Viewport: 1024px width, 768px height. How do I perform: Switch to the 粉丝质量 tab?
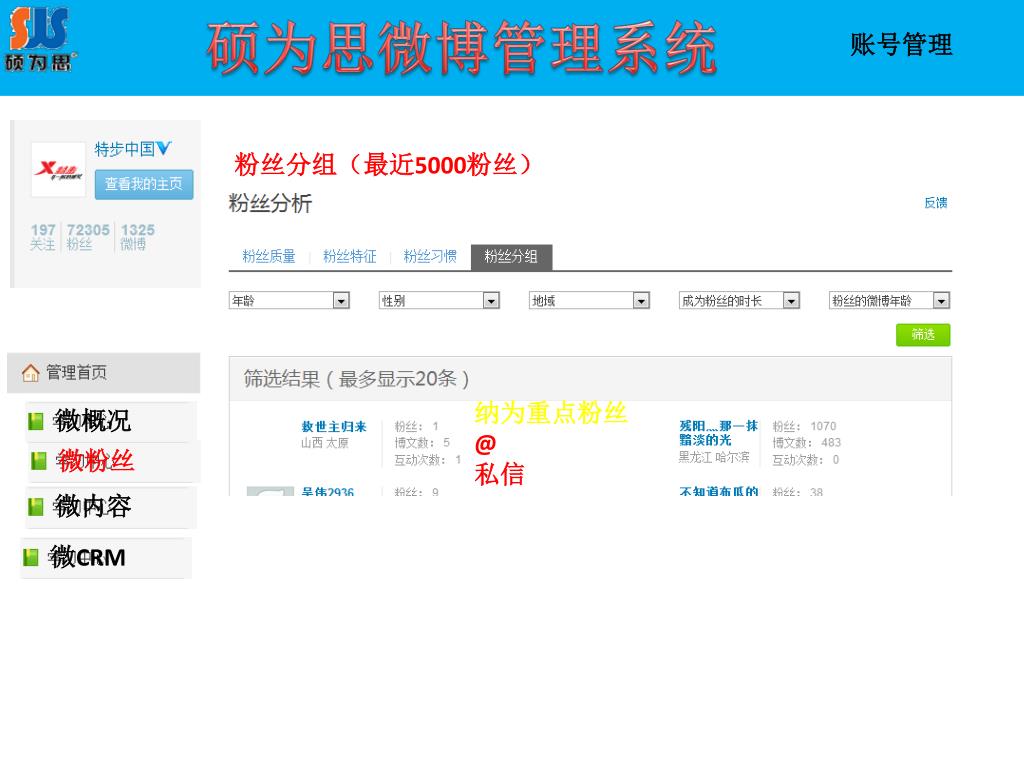(268, 256)
